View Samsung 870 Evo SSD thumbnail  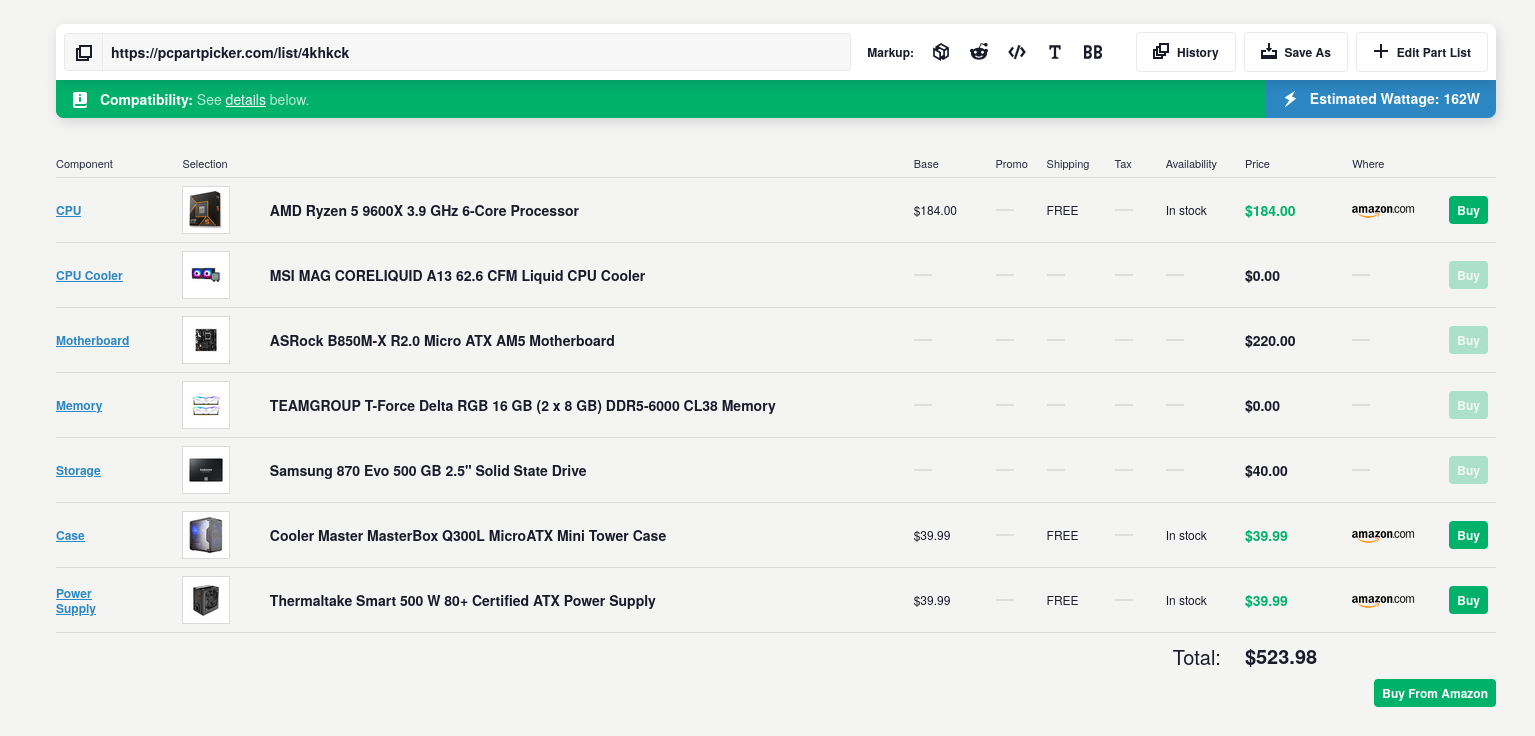[x=206, y=470]
